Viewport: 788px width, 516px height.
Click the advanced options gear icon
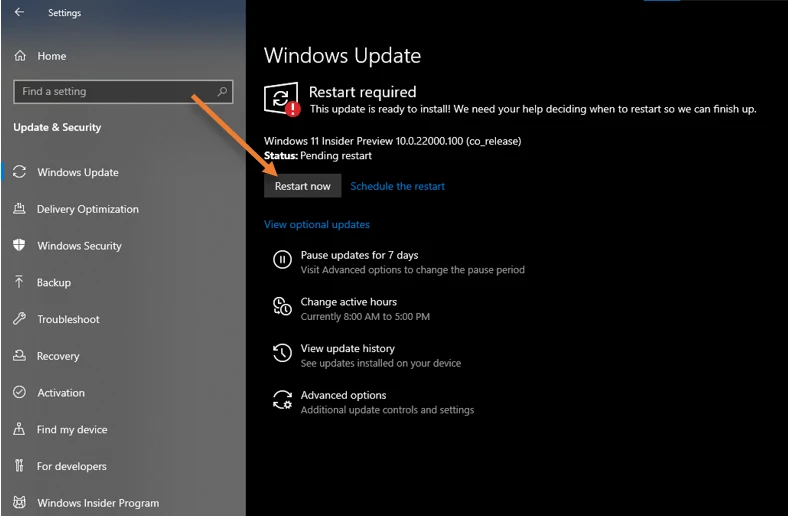(282, 399)
